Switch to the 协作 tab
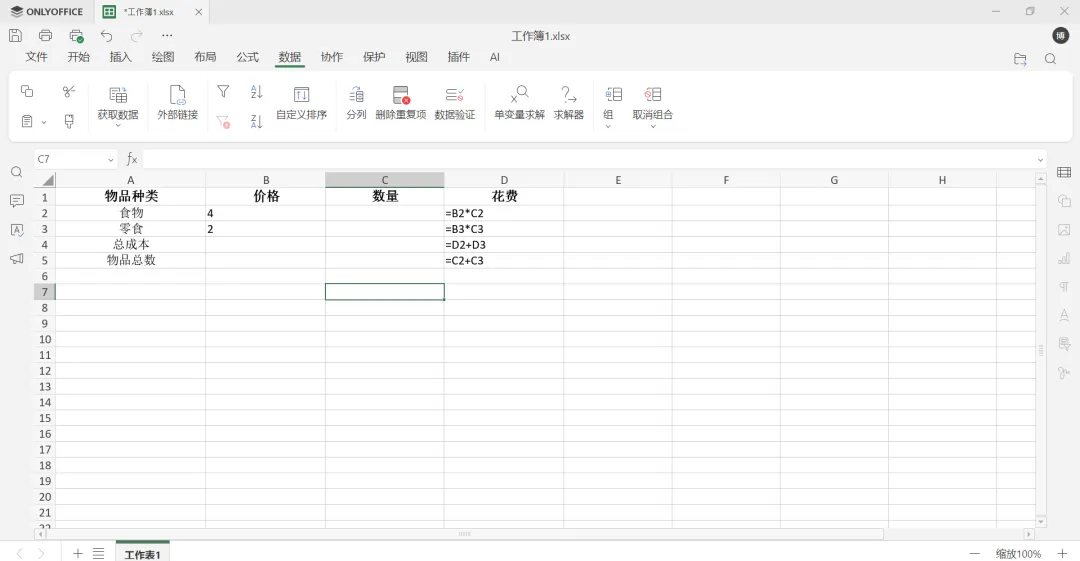Image resolution: width=1080 pixels, height=561 pixels. pyautogui.click(x=331, y=57)
